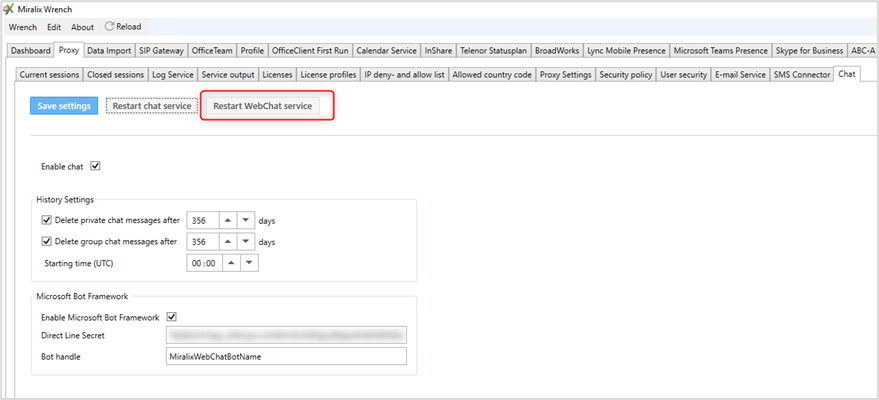Switch to the Licenses sub-tab
The width and height of the screenshot is (879, 400).
(x=277, y=75)
